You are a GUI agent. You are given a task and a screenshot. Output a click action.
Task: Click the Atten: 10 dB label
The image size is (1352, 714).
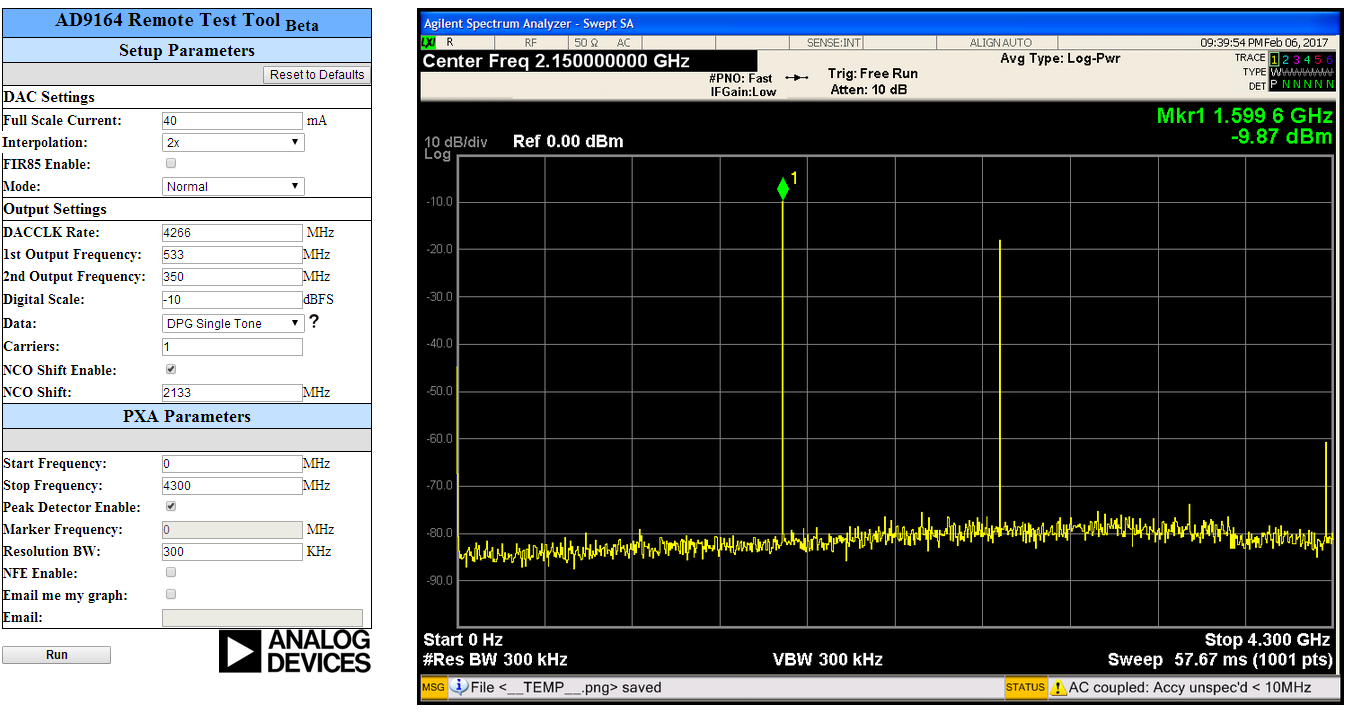[869, 90]
